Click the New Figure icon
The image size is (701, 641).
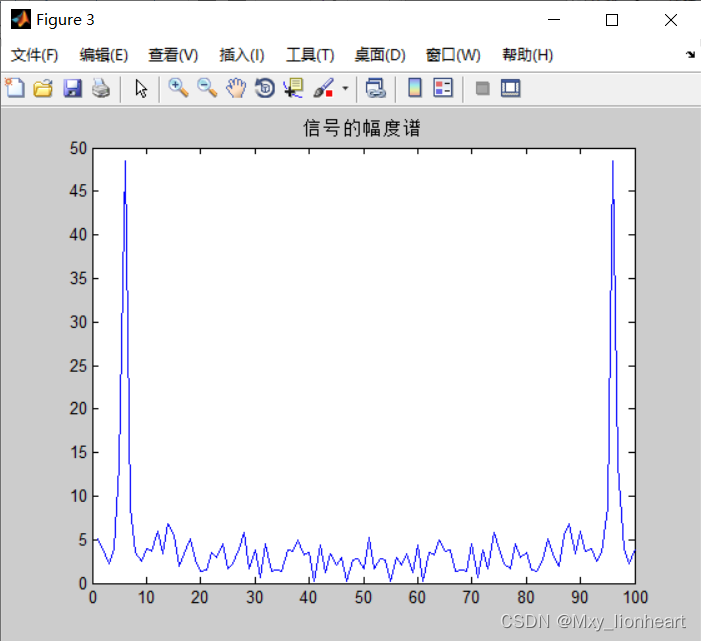15,88
